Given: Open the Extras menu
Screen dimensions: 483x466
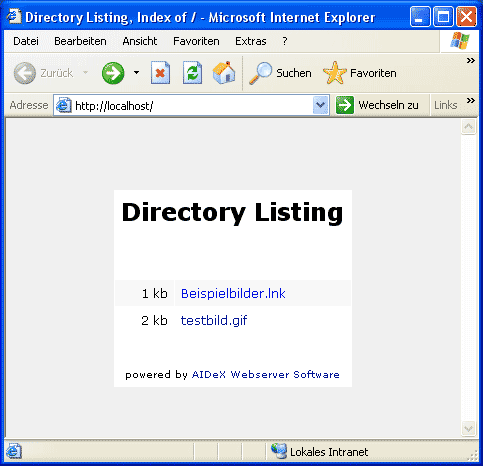Looking at the screenshot, I should 251,41.
